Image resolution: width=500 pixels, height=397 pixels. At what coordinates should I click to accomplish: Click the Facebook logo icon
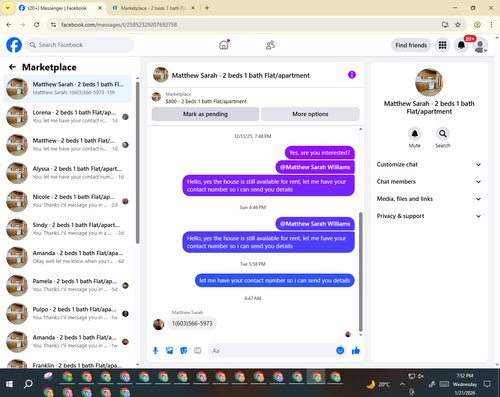tap(14, 45)
